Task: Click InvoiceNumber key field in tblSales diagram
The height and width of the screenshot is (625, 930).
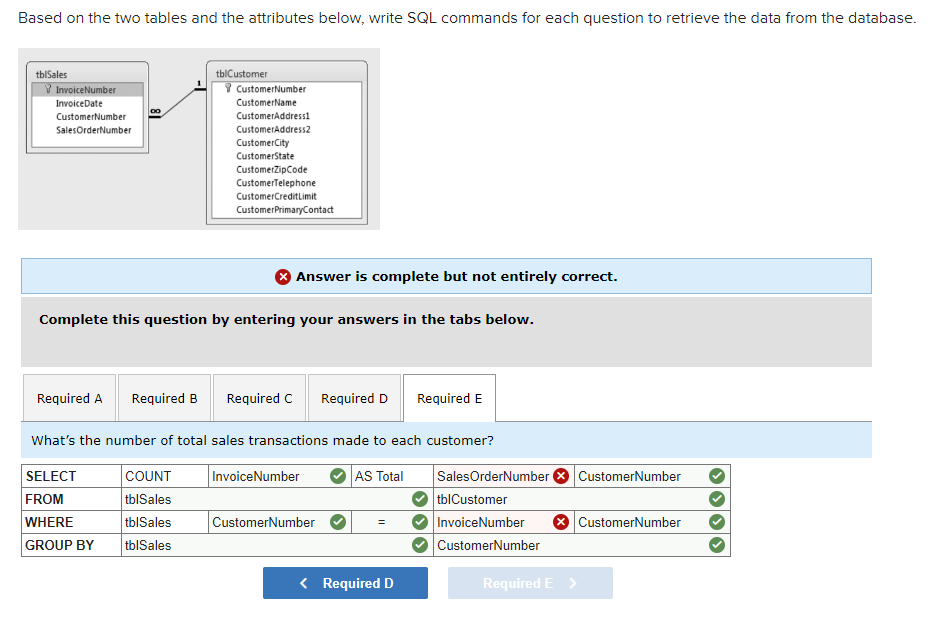Action: [86, 90]
